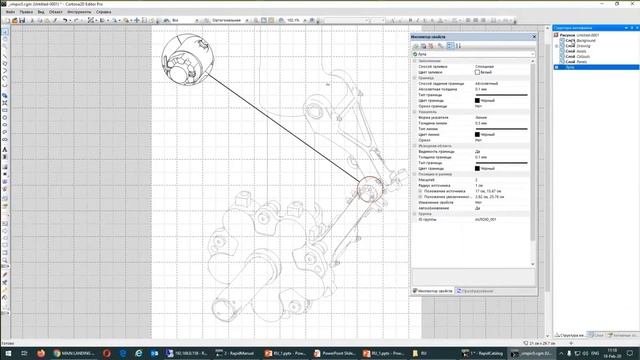Collapse the Позиция и размер section
The width and height of the screenshot is (640, 360).
point(415,174)
